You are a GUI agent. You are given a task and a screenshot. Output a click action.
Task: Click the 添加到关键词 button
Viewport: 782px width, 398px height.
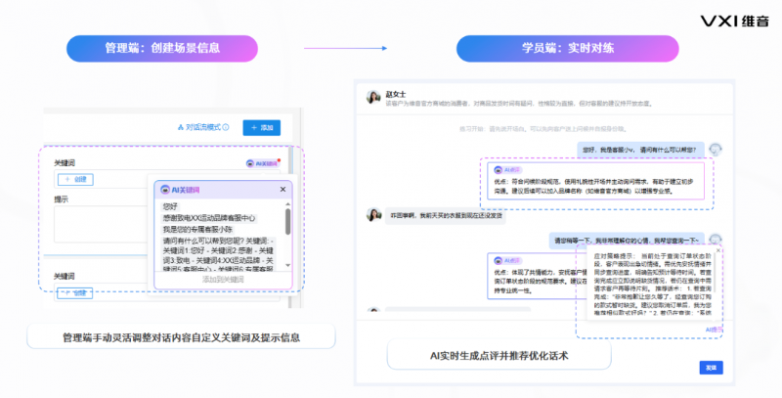click(223, 280)
